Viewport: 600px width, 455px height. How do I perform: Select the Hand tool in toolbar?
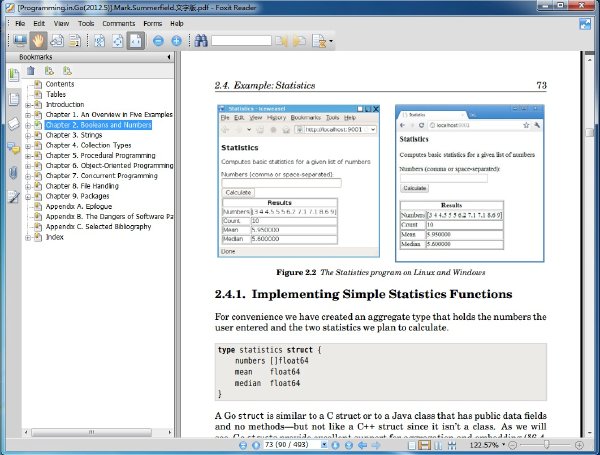click(38, 41)
